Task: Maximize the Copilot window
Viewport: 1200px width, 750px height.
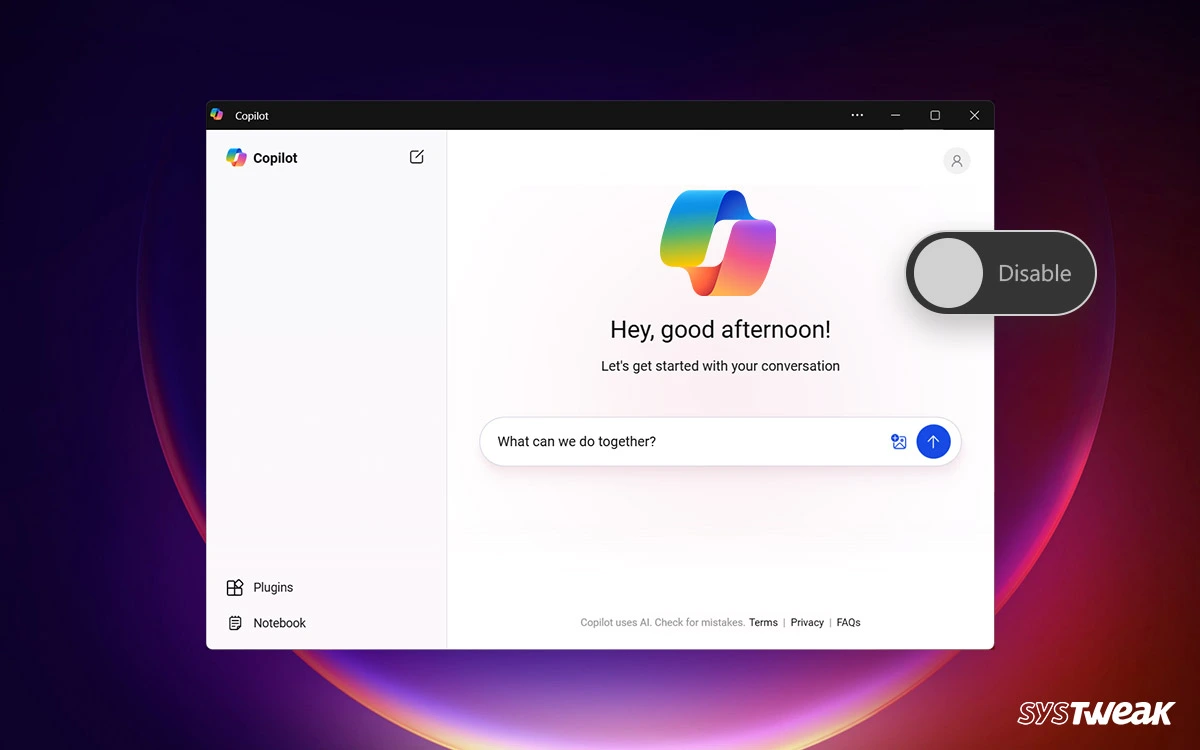Action: pyautogui.click(x=935, y=115)
